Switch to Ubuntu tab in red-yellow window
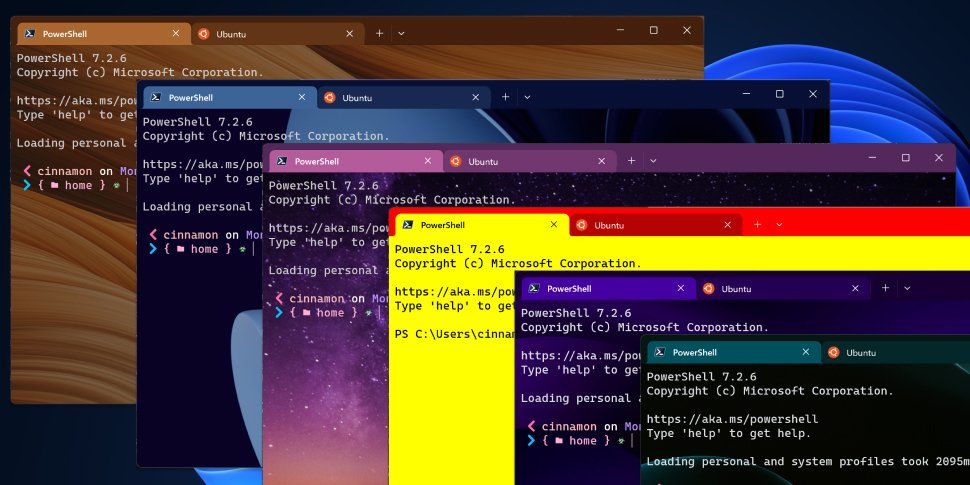 tap(656, 225)
